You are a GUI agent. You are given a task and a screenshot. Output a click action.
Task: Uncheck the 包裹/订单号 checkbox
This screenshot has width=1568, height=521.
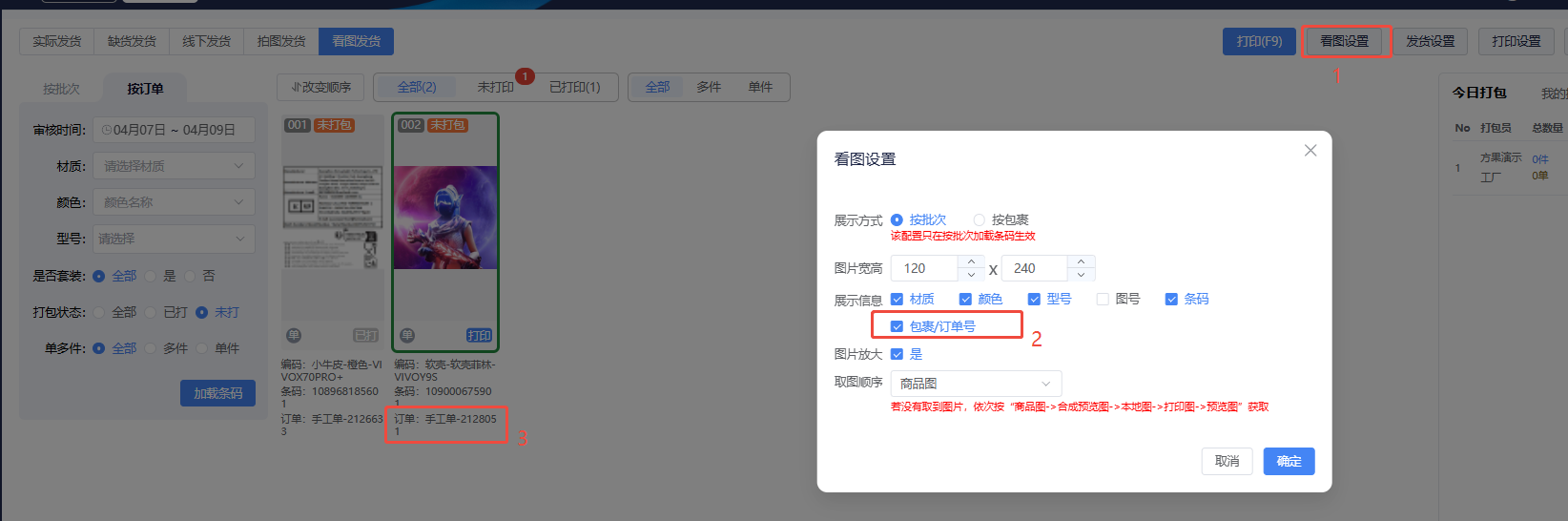897,326
